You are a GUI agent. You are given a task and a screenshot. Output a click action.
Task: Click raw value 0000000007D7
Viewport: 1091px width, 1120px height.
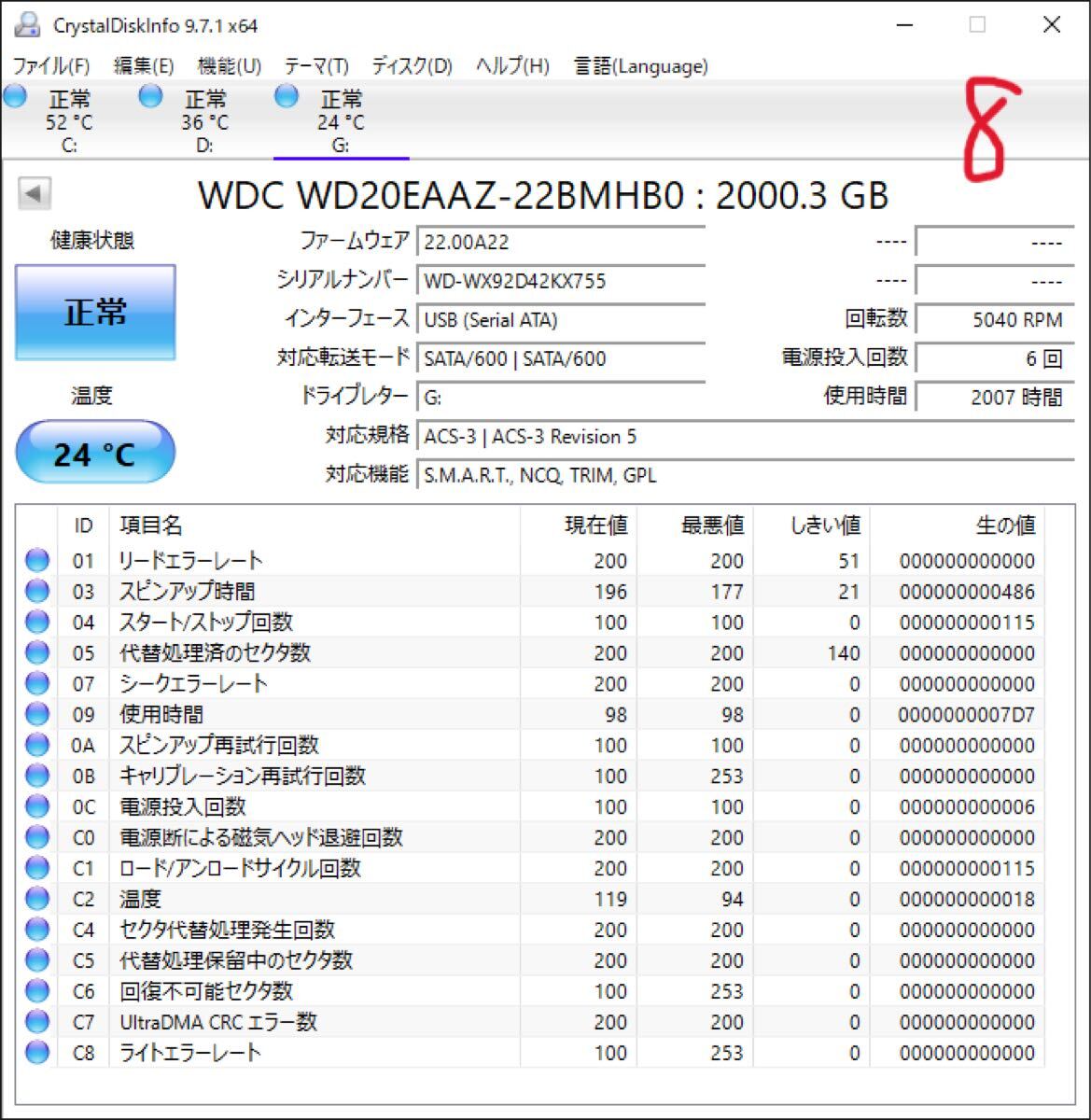967,715
